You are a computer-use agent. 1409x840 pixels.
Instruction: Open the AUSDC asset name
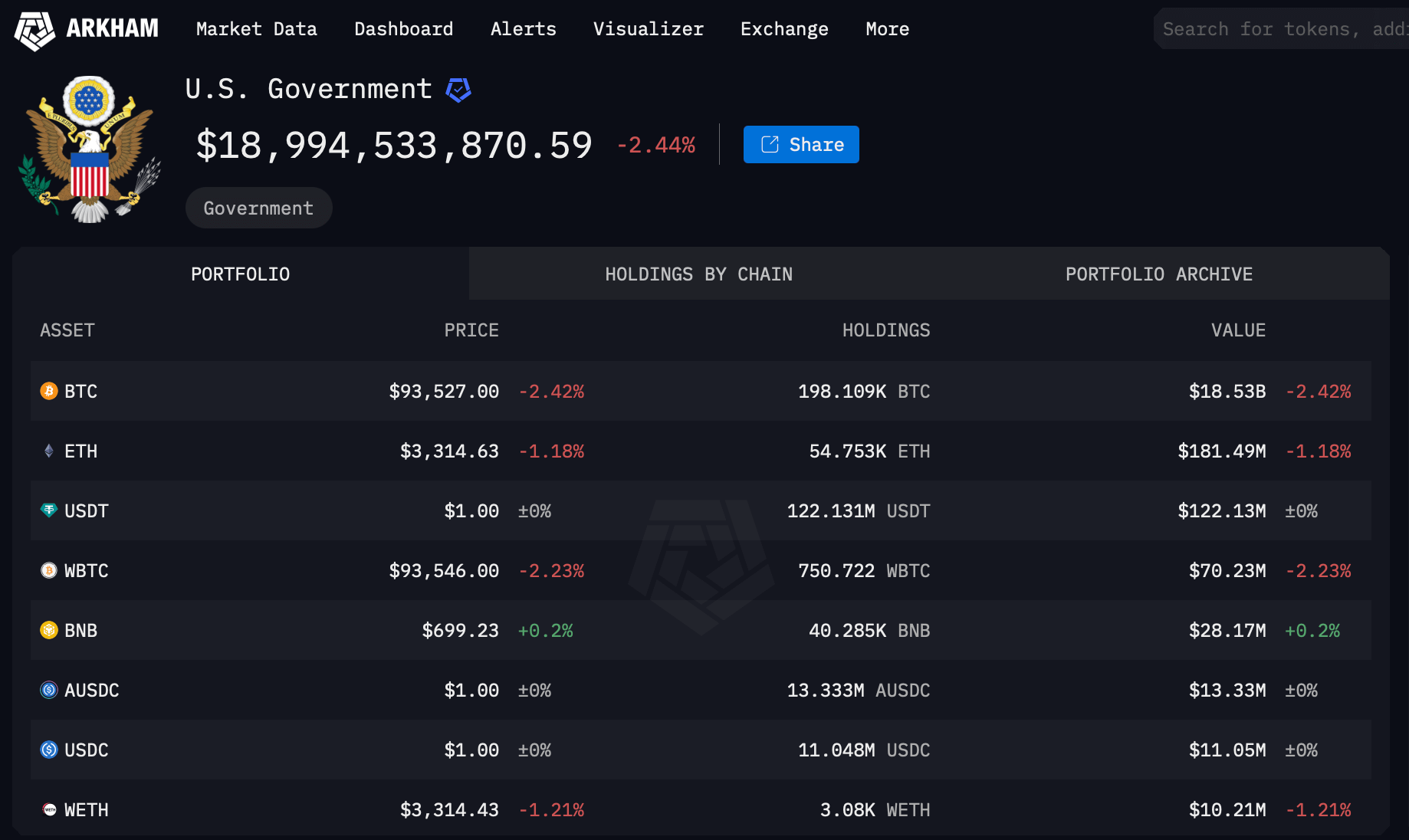[91, 690]
